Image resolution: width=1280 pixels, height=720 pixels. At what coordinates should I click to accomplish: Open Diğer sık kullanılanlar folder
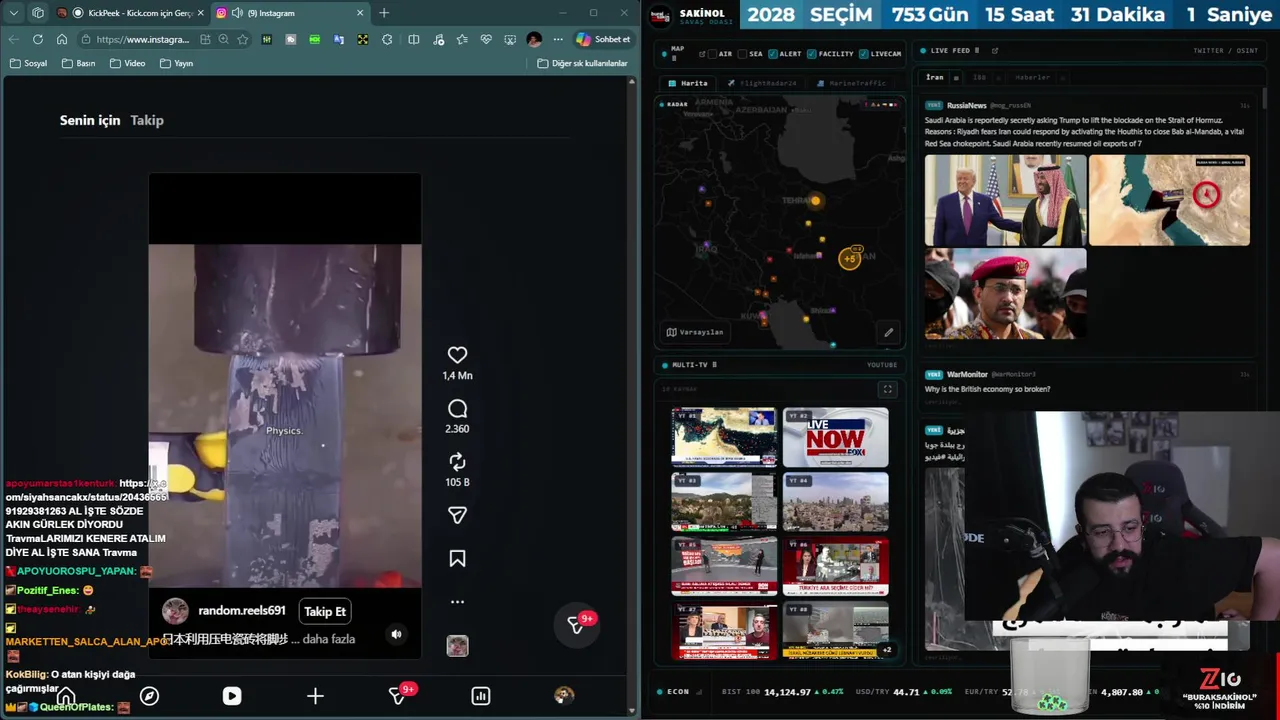(583, 63)
